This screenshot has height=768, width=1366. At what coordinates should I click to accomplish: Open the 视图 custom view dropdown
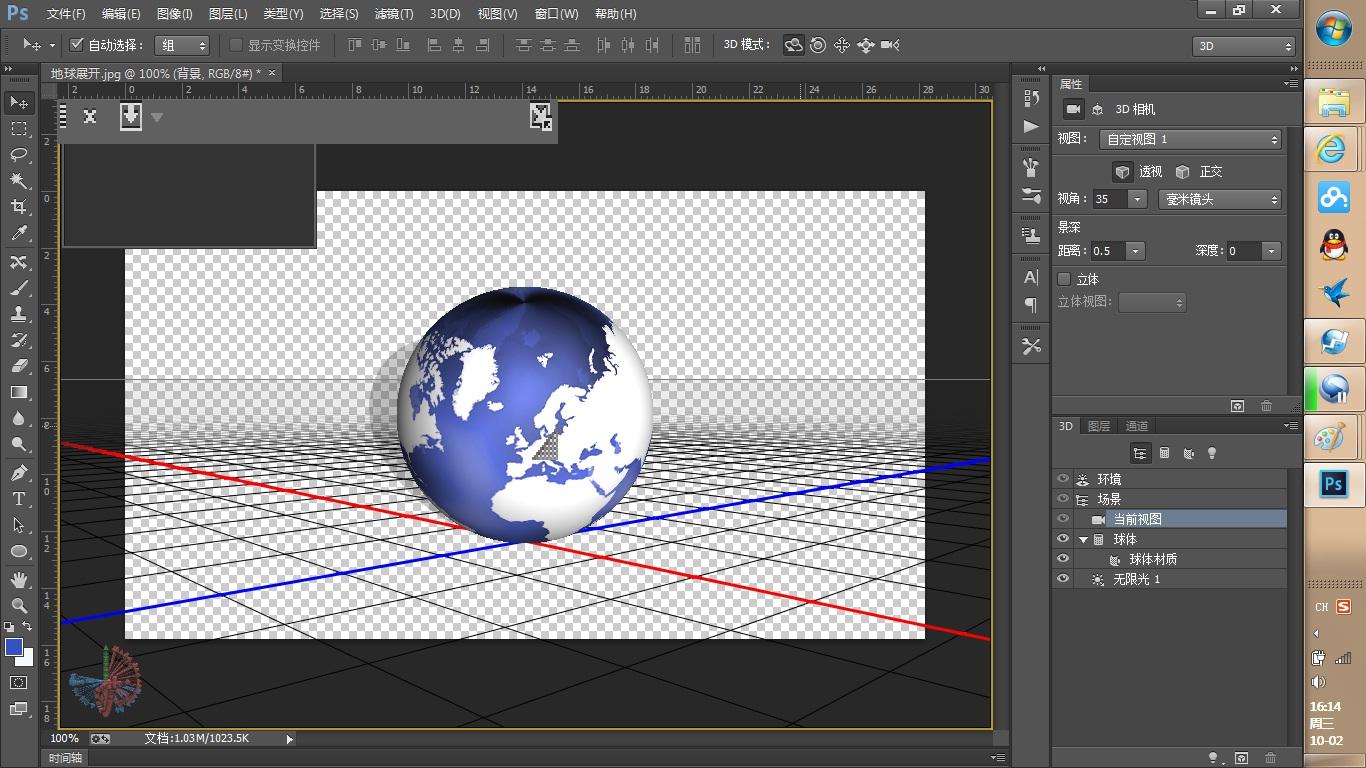click(x=1190, y=139)
